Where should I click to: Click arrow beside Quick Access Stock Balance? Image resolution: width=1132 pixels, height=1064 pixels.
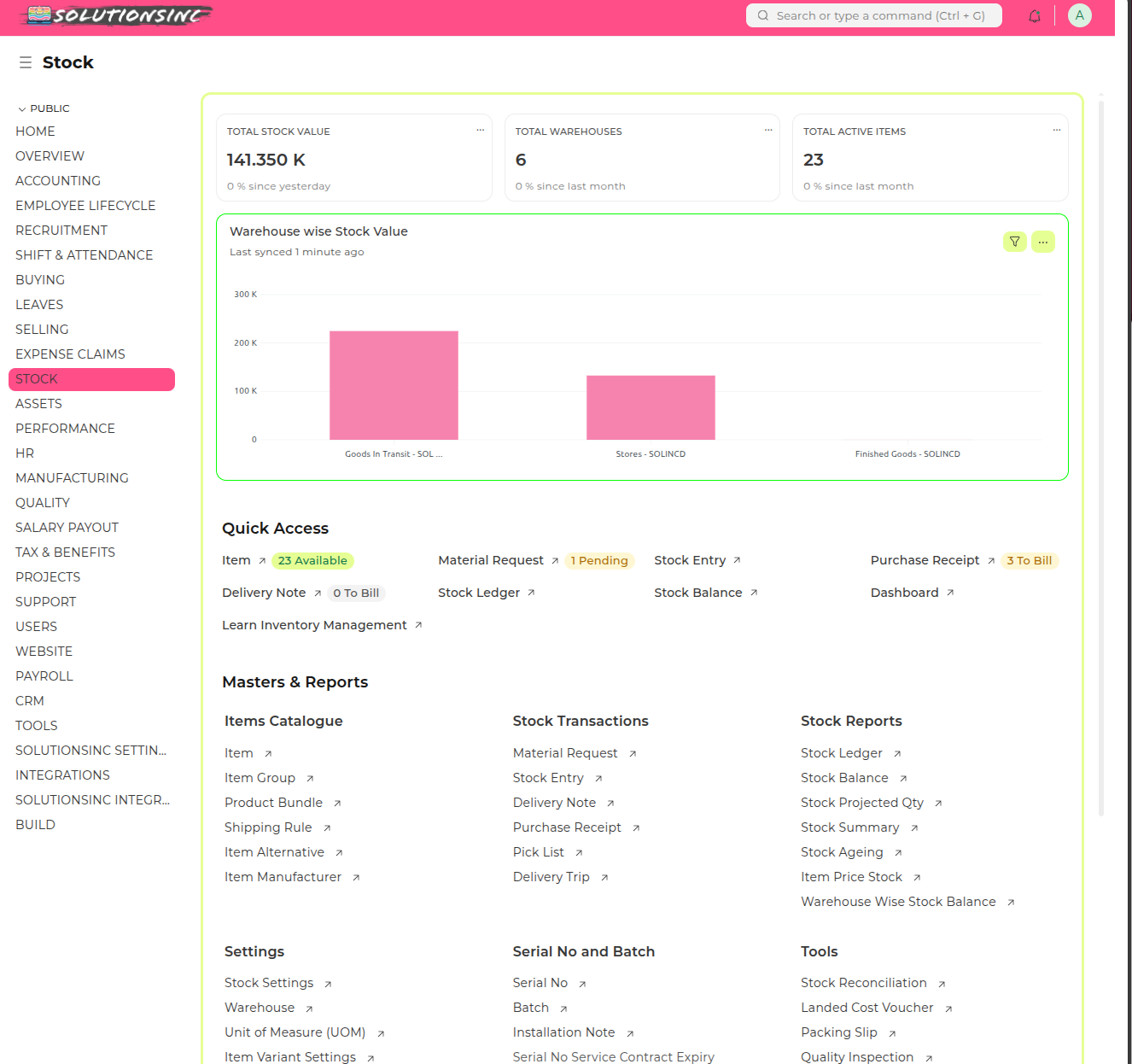coord(754,593)
